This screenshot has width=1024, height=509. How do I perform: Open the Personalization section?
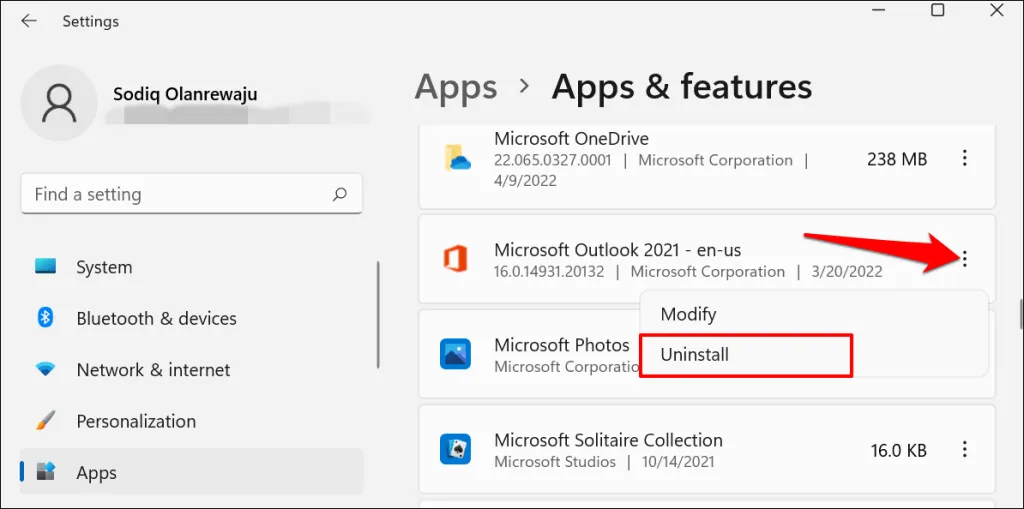point(136,421)
